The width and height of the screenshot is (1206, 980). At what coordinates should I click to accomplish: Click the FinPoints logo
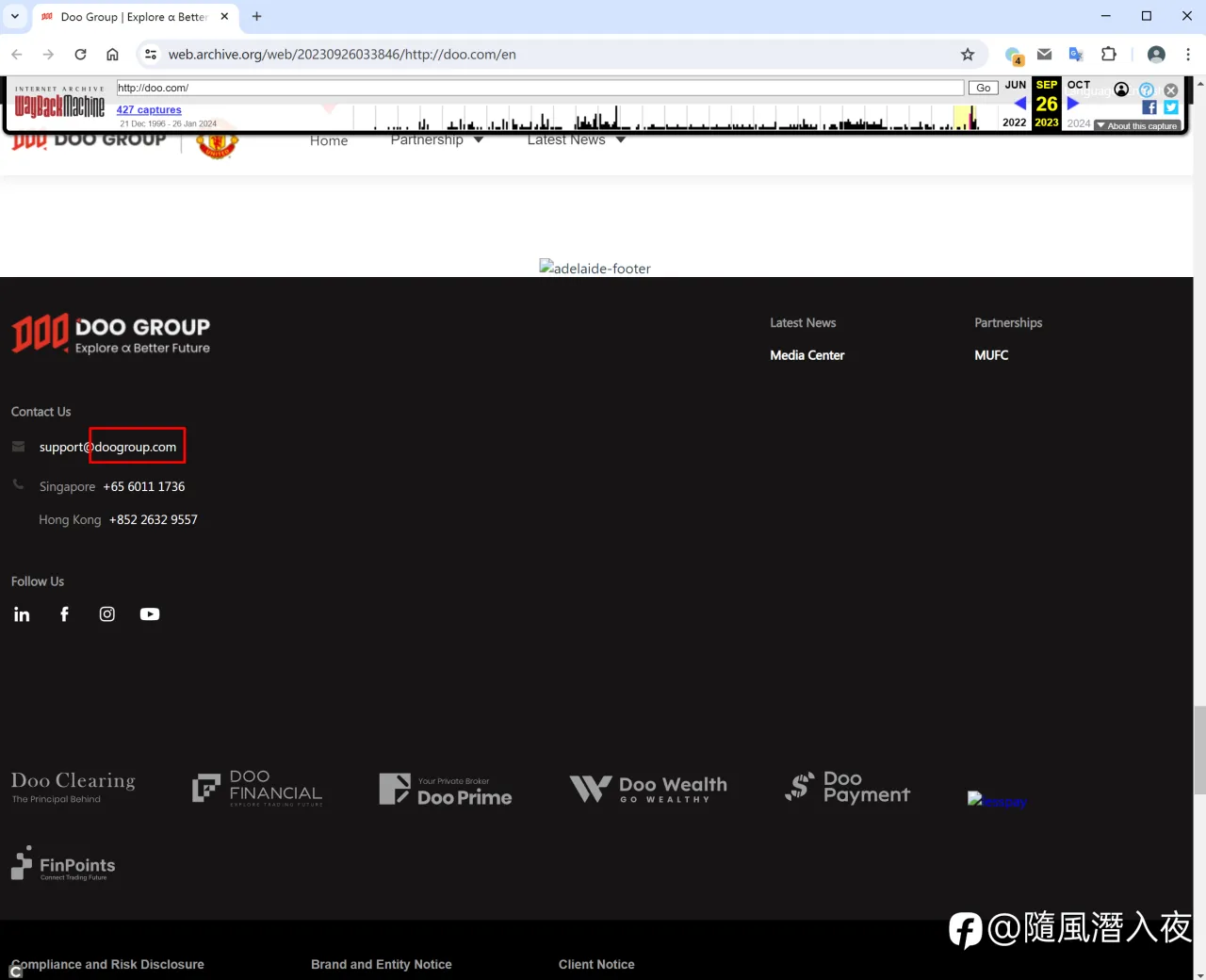pos(63,864)
